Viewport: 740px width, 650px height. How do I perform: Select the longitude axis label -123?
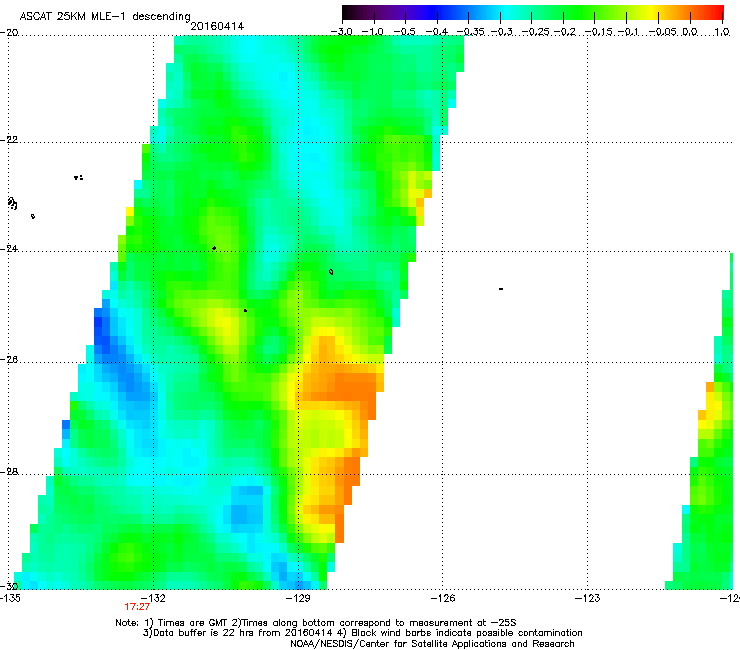coord(588,598)
